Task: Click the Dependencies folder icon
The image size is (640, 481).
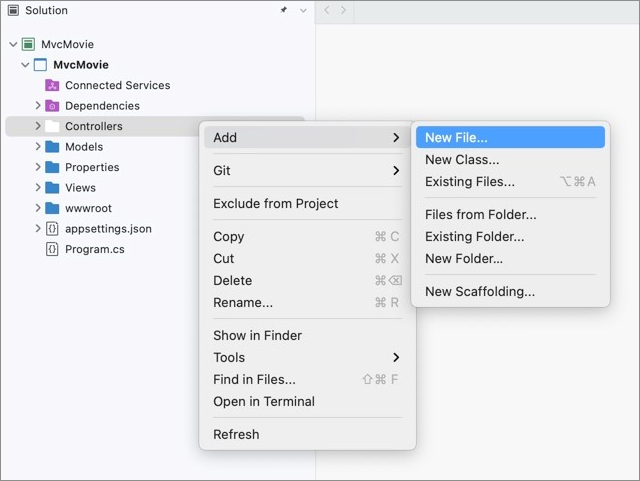Action: pos(52,106)
